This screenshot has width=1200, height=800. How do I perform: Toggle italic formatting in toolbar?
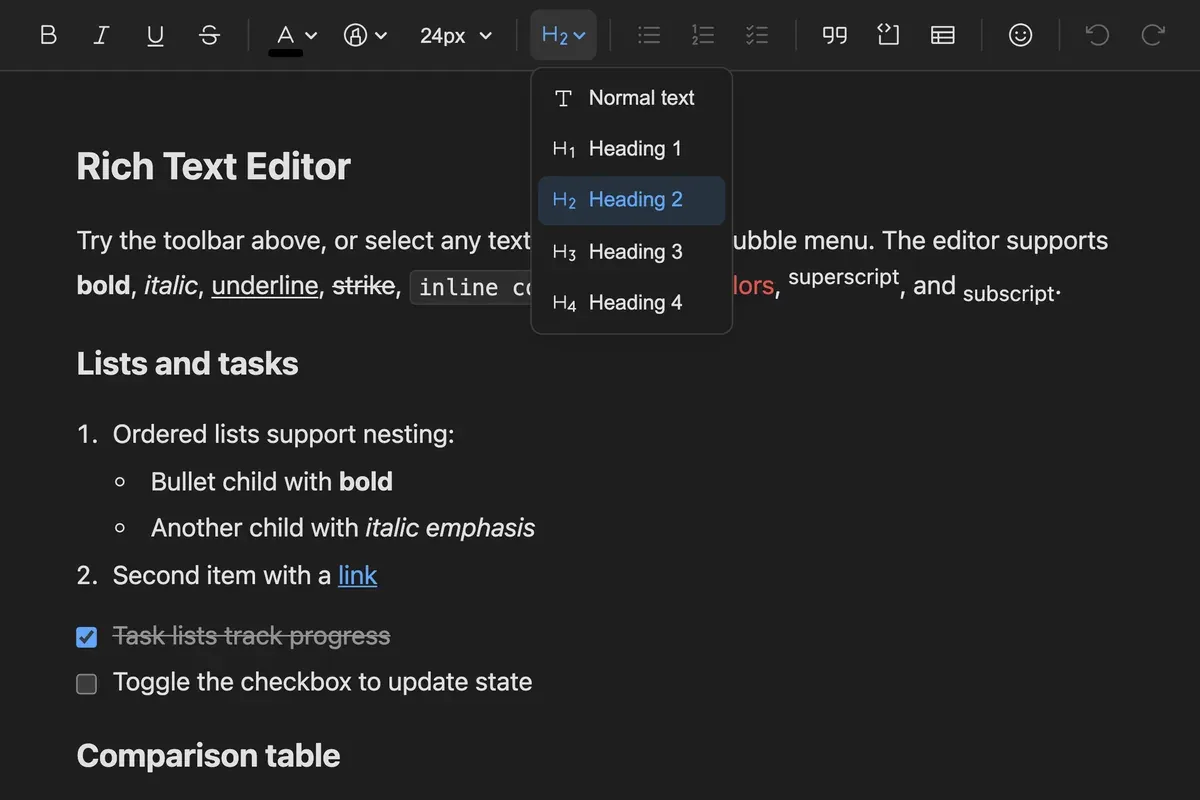pos(101,35)
